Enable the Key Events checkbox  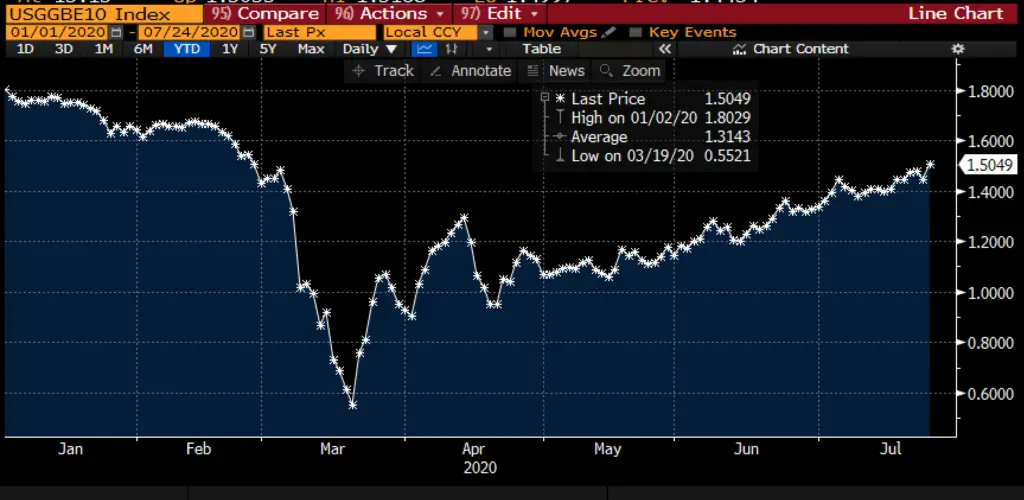pyautogui.click(x=636, y=33)
